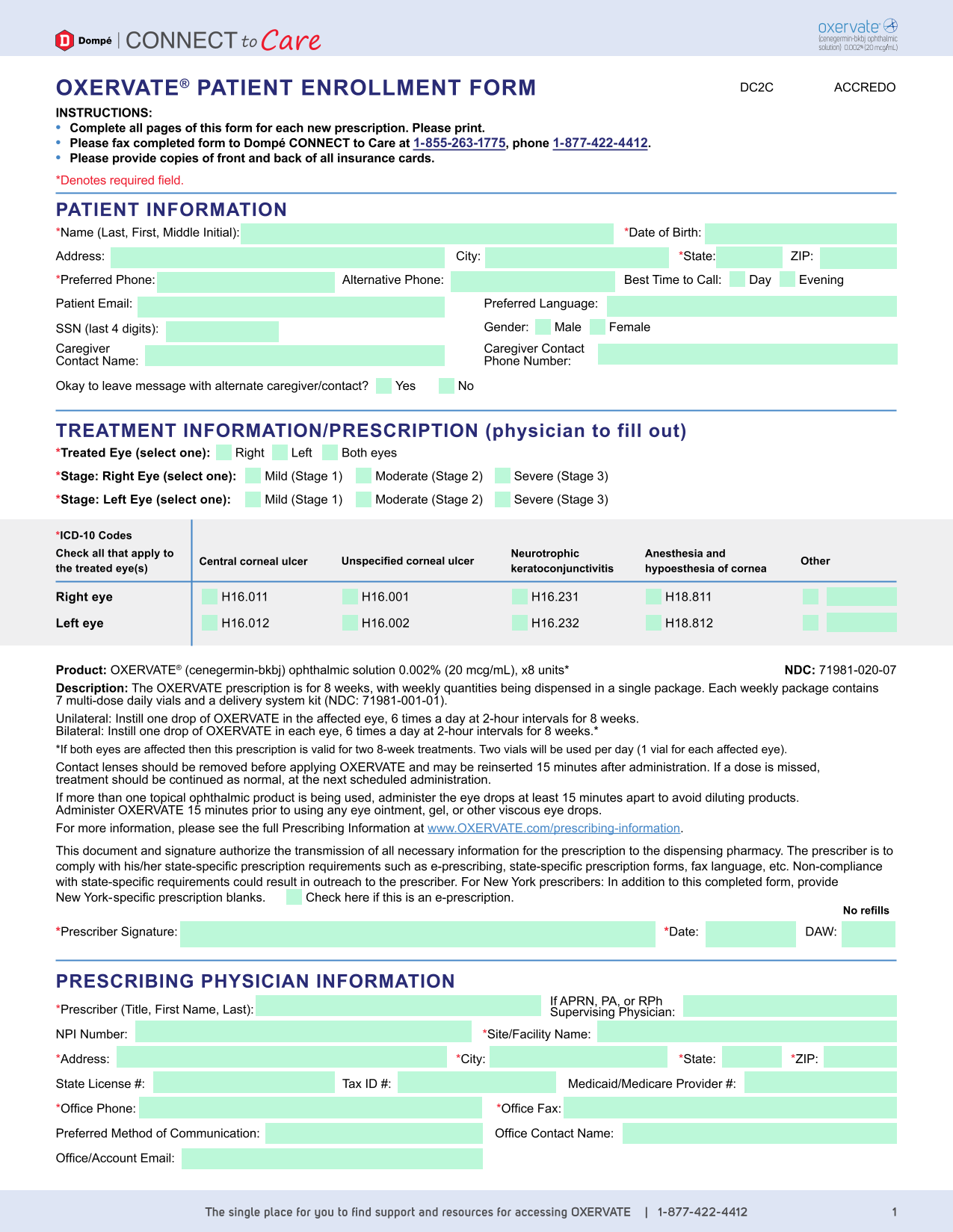Click the patient Name input field
Image resolution: width=953 pixels, height=1232 pixels.
click(427, 233)
